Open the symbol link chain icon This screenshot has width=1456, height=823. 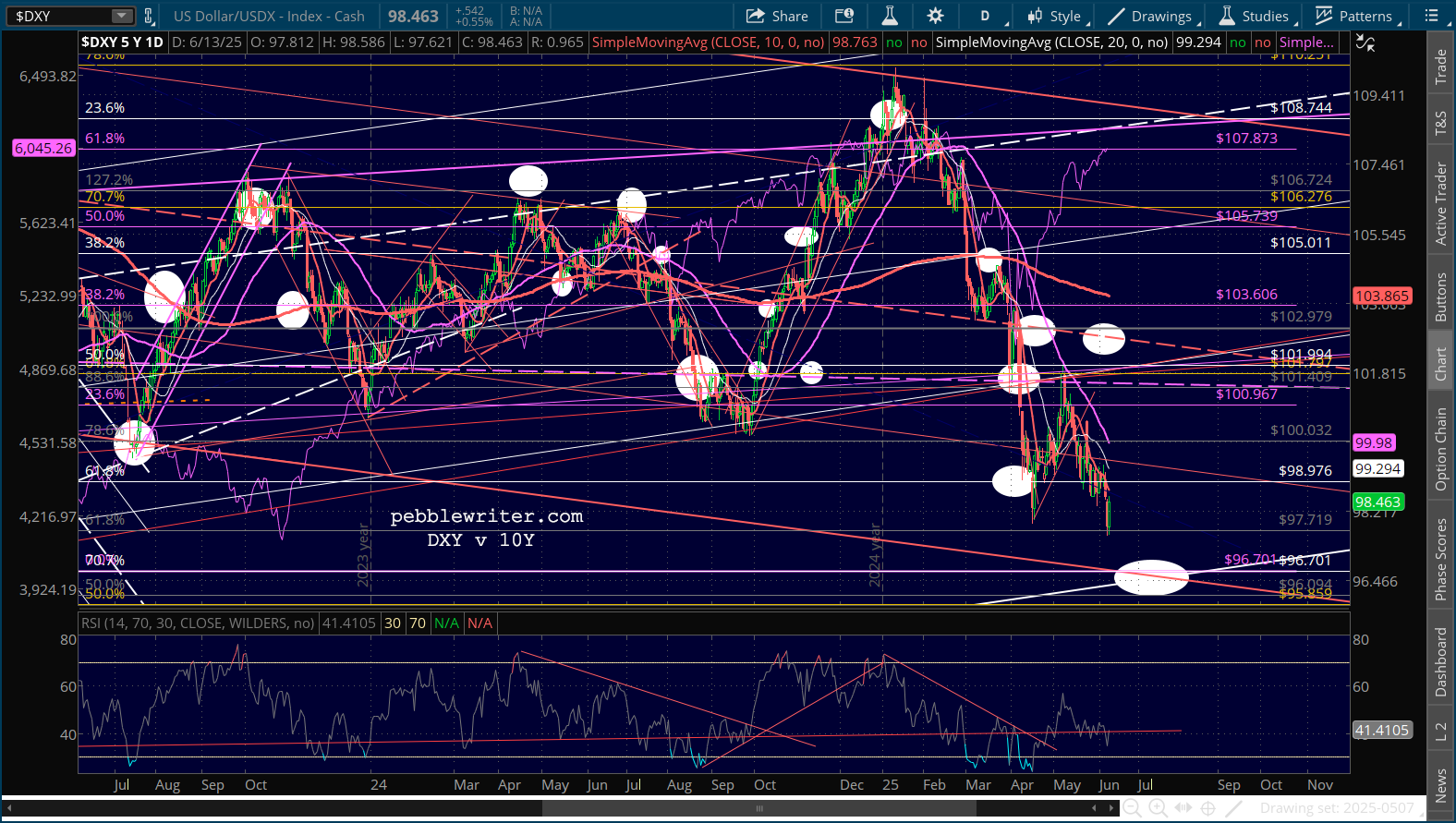[x=148, y=16]
